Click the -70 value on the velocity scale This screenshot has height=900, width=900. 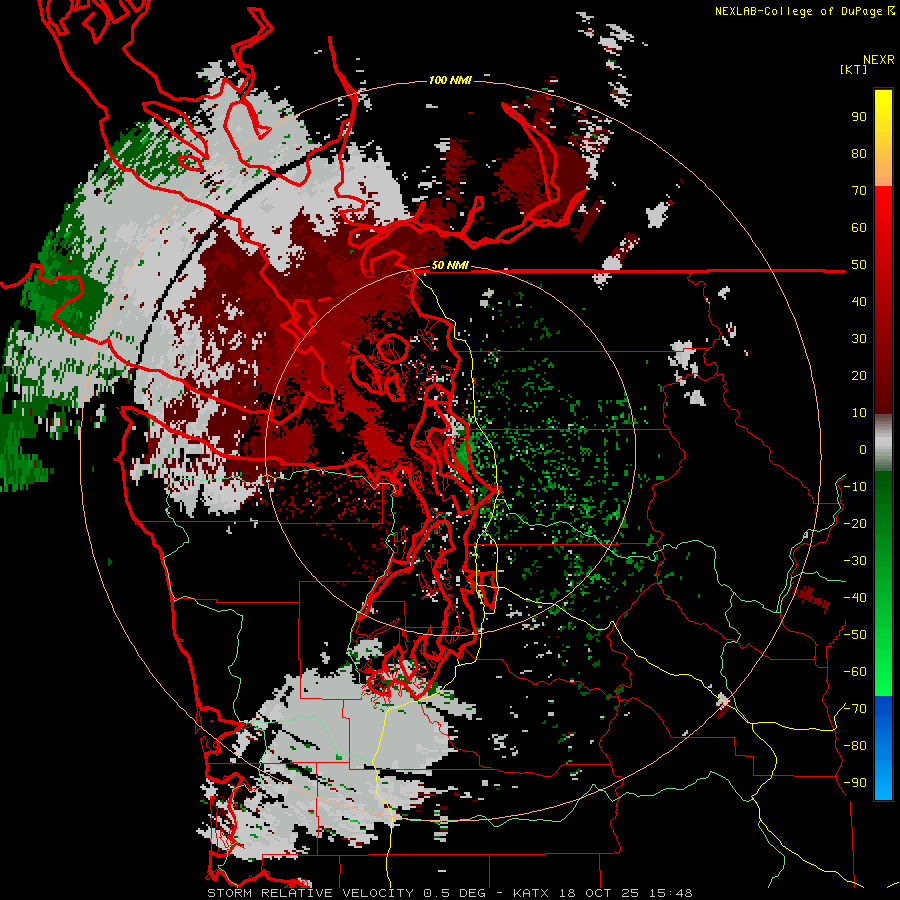[855, 709]
